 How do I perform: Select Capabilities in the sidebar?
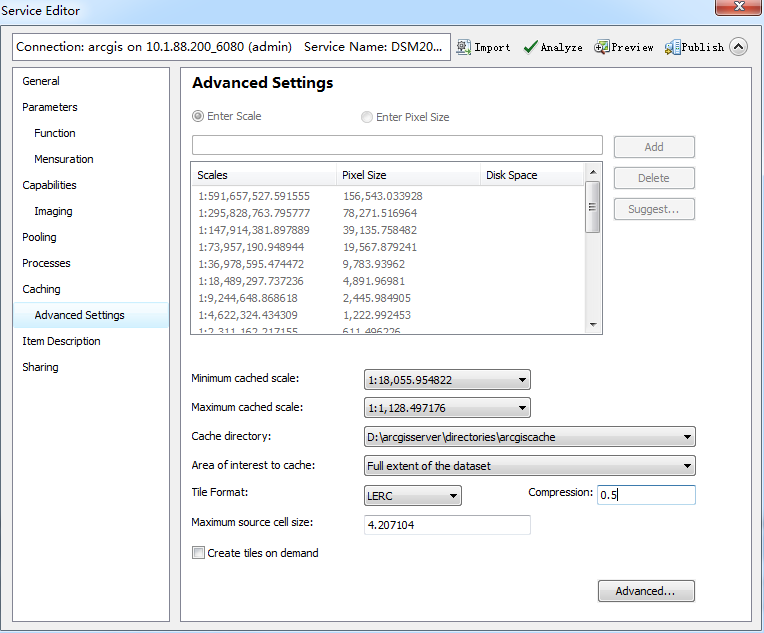pyautogui.click(x=49, y=185)
